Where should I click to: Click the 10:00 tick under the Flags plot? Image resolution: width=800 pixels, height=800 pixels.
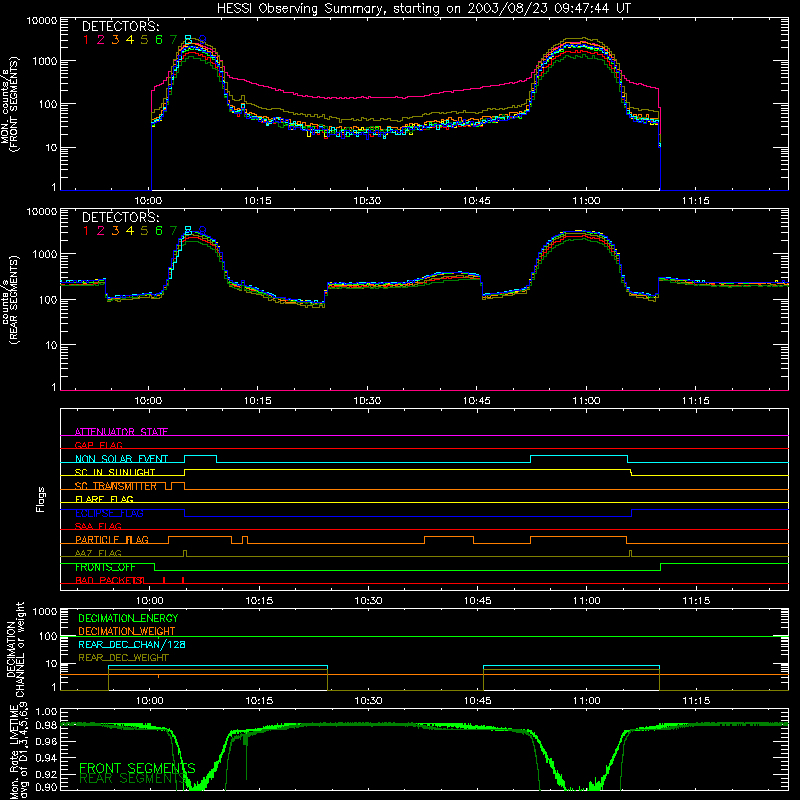(x=149, y=601)
